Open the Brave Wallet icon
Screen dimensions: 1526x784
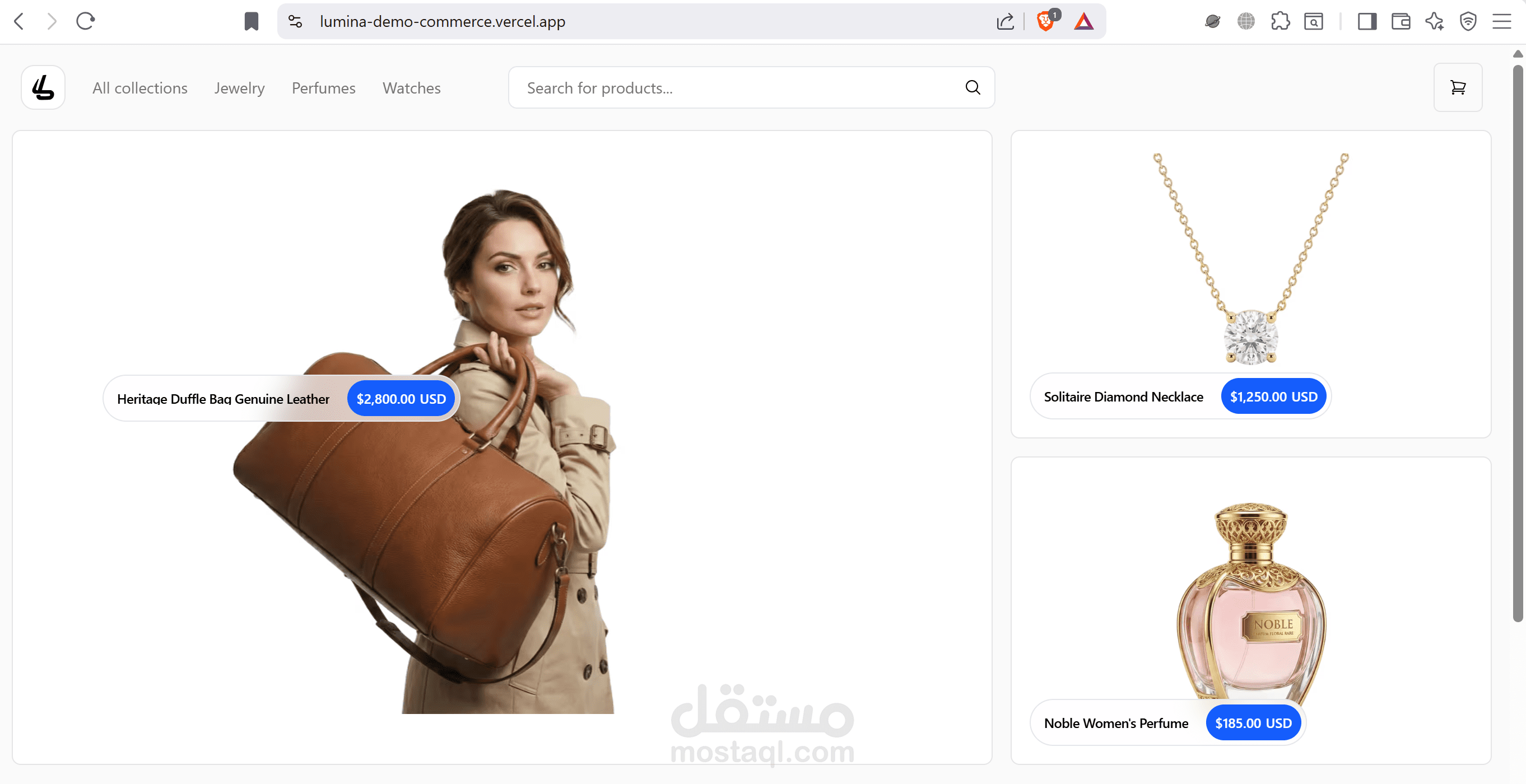point(1401,21)
